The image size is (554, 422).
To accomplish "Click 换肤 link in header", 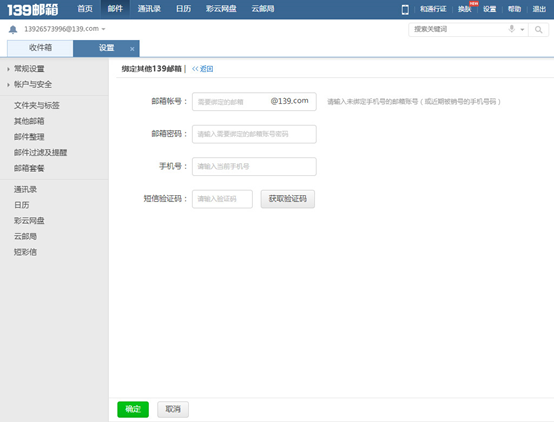I will [465, 9].
